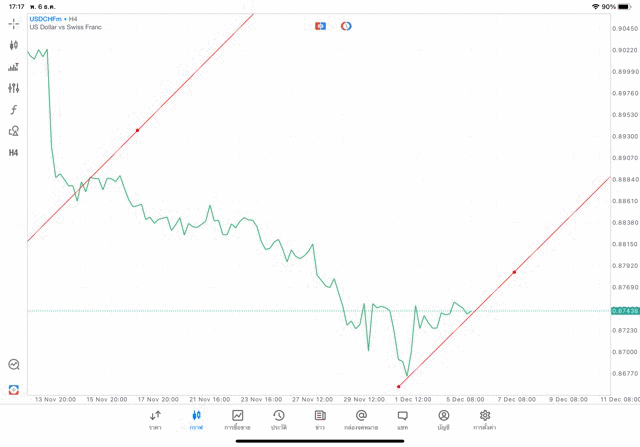Open chart settings sliders icon
640x447 pixels.
click(x=13, y=88)
